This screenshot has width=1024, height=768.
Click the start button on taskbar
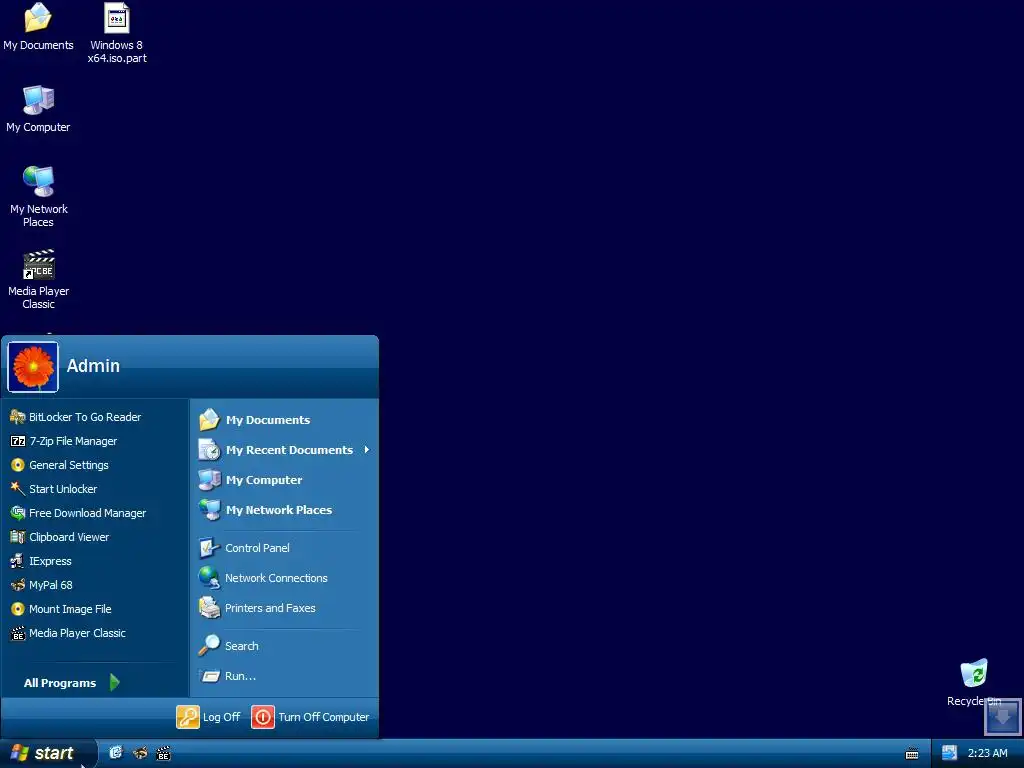pyautogui.click(x=47, y=754)
